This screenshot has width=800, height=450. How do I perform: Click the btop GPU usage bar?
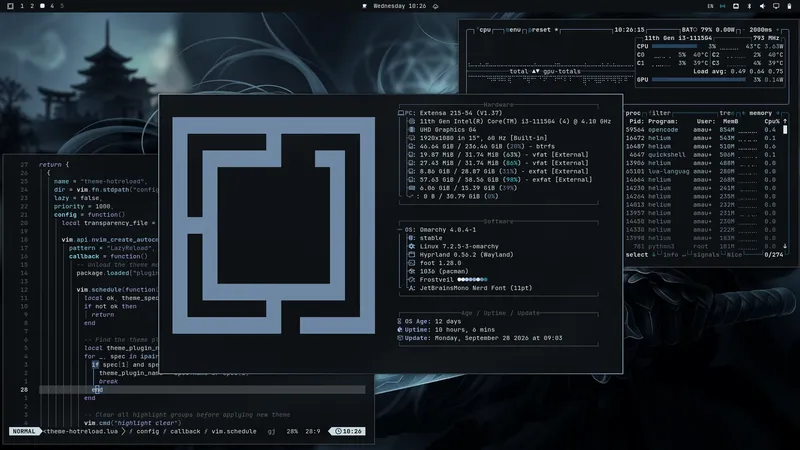tap(698, 80)
